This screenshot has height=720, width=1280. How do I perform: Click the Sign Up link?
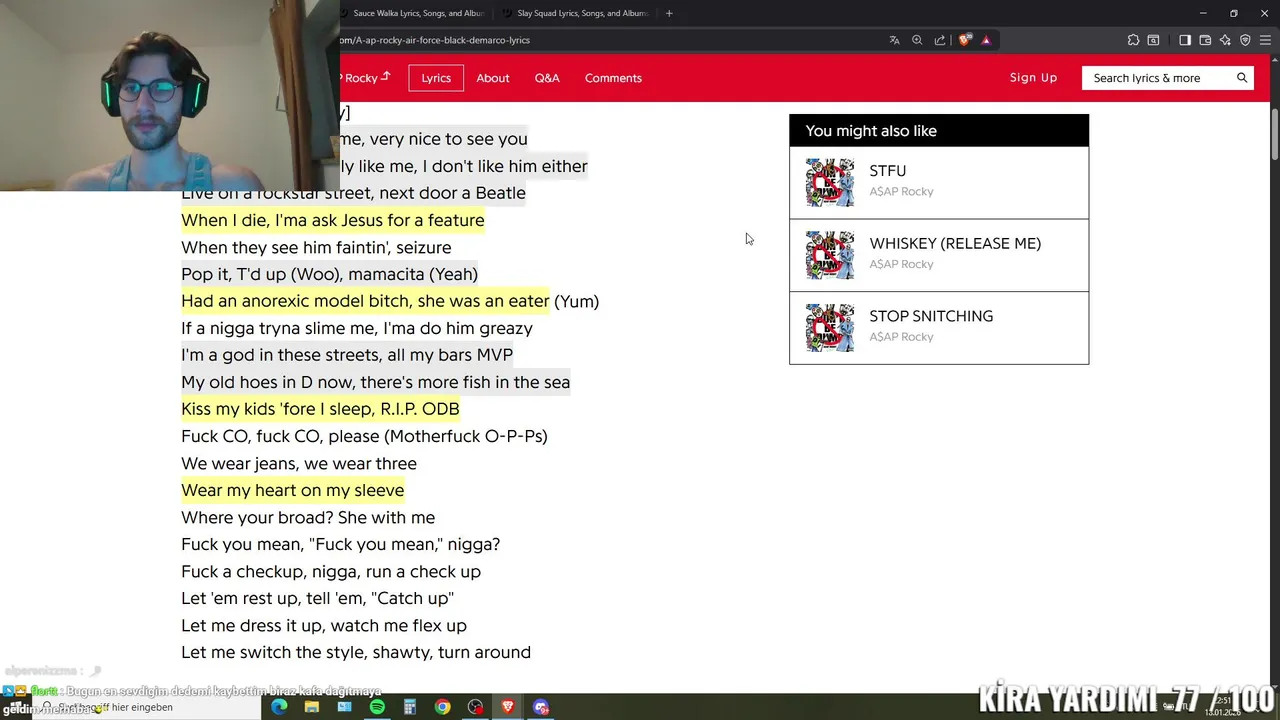(1033, 78)
